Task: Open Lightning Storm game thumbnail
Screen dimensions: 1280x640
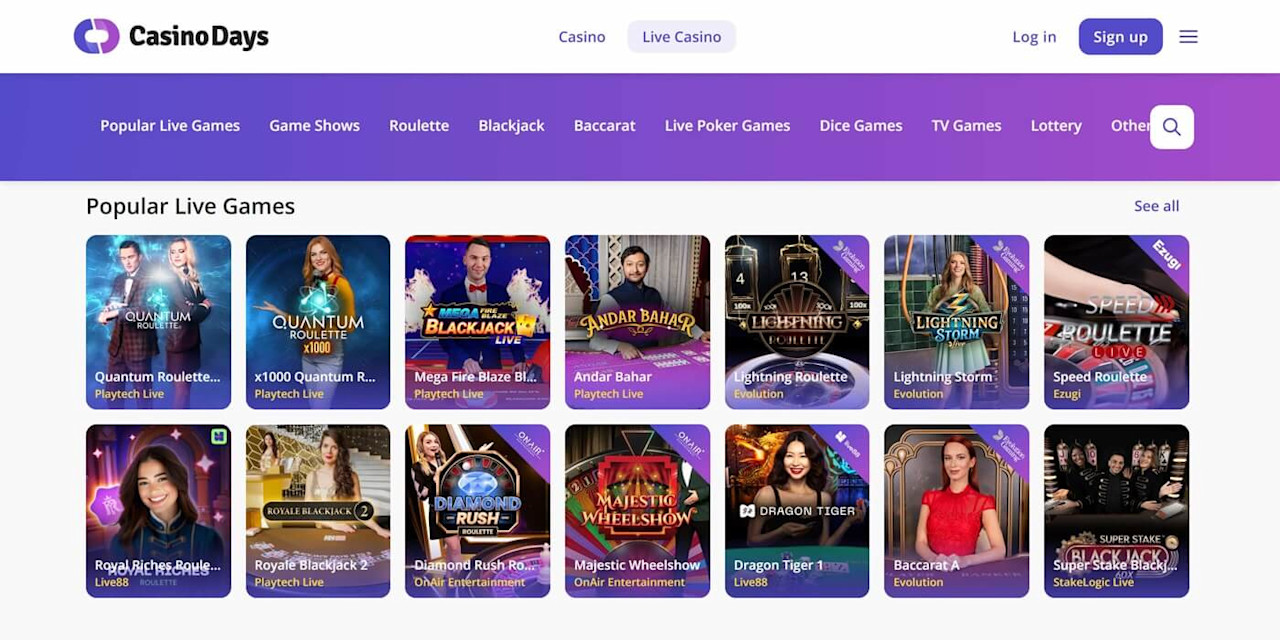Action: 956,322
